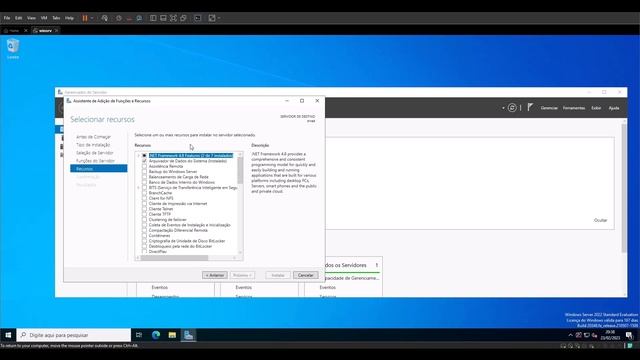Click the taskbar clock and date
This screenshot has height=360, width=640.
[610, 335]
